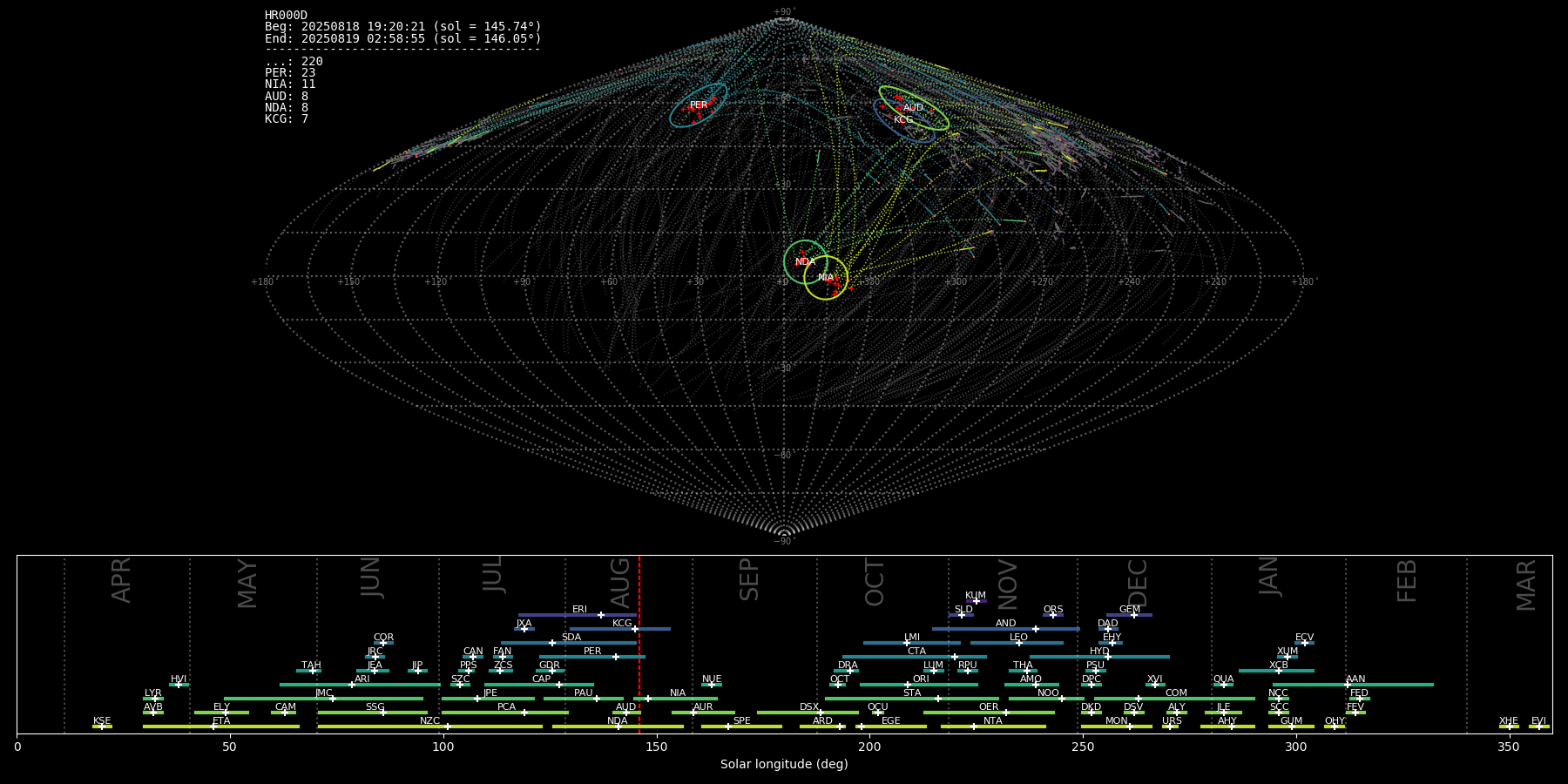The width and height of the screenshot is (1568, 784).
Task: Click the LEO shower label
Action: click(1019, 638)
